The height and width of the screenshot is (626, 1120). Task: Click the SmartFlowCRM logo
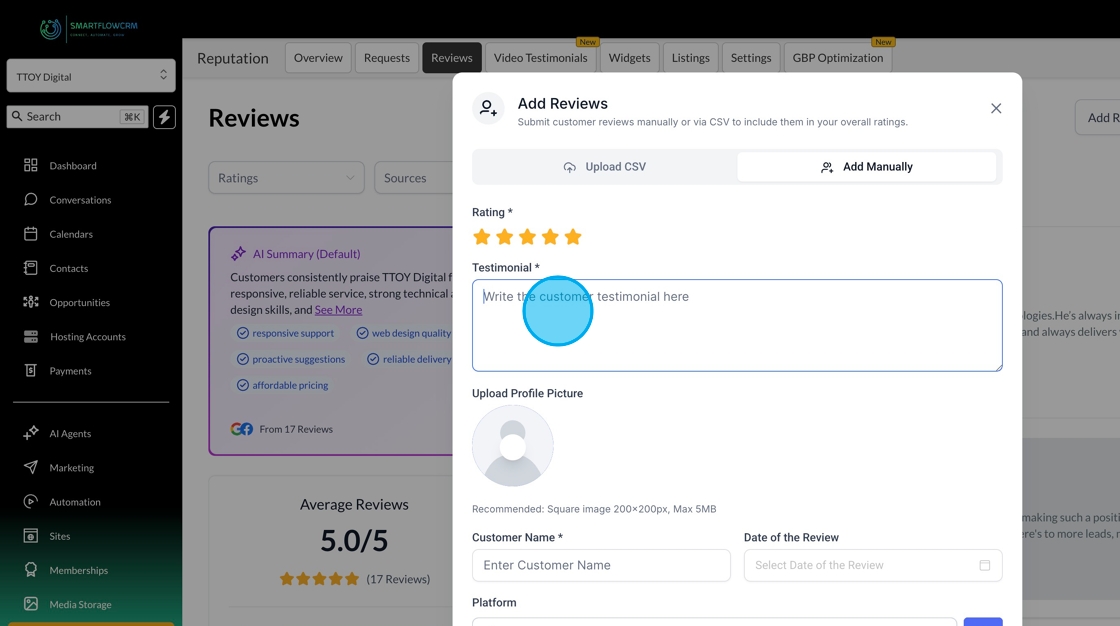pos(89,29)
